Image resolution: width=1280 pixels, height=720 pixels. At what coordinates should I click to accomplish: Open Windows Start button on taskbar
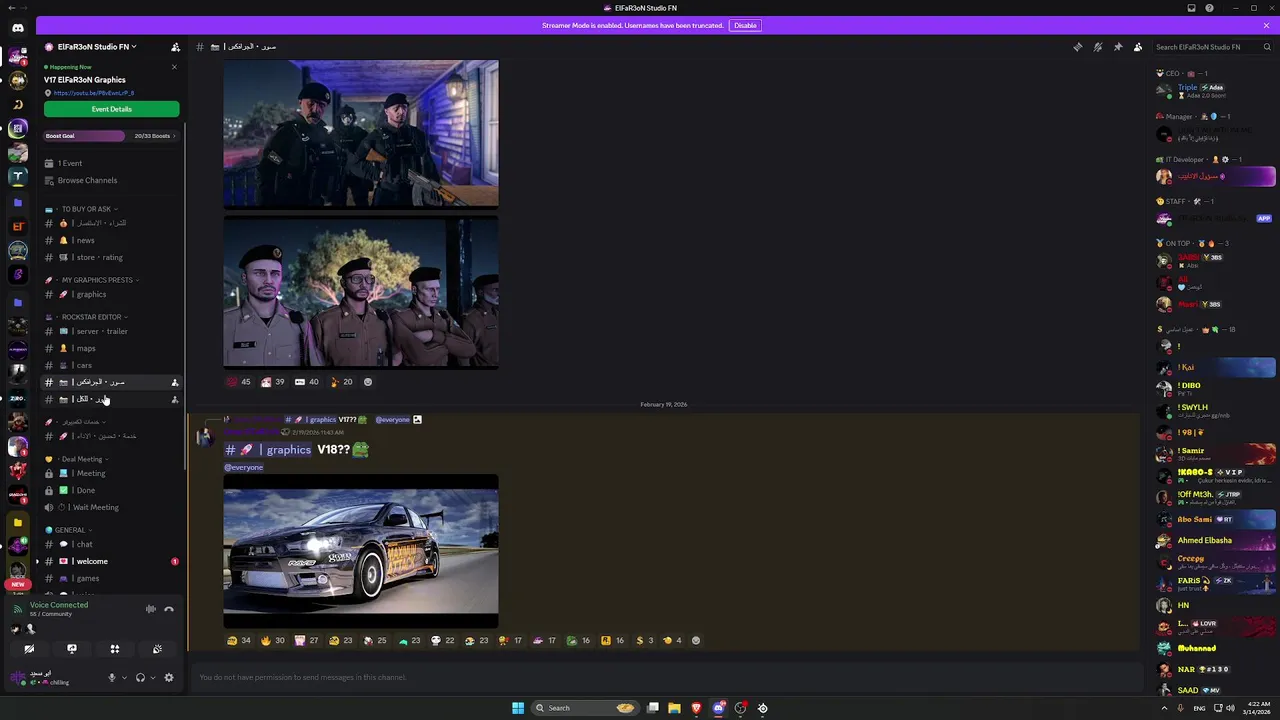click(x=518, y=708)
